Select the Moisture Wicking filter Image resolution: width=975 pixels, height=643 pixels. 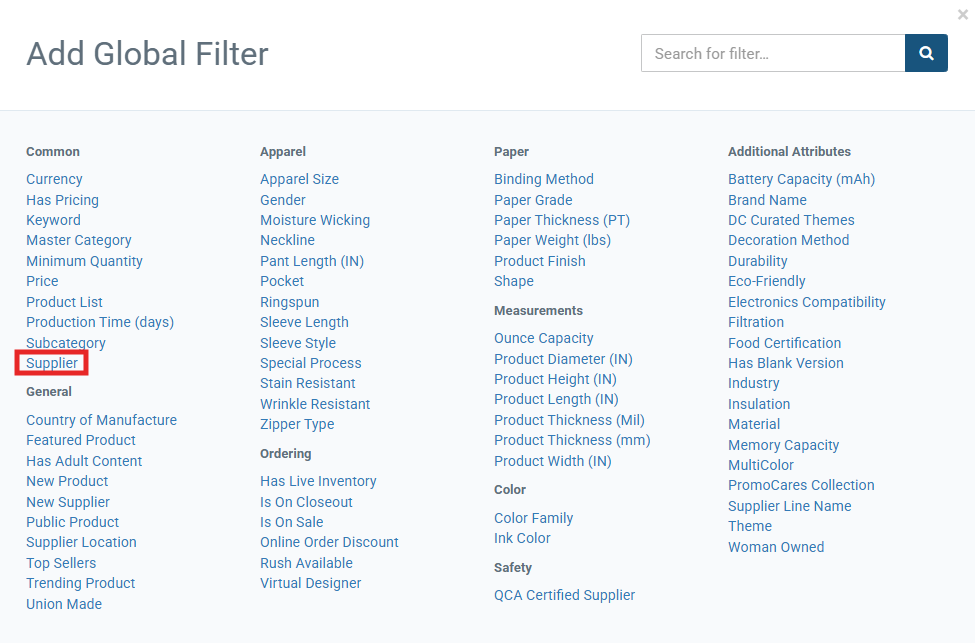click(315, 220)
